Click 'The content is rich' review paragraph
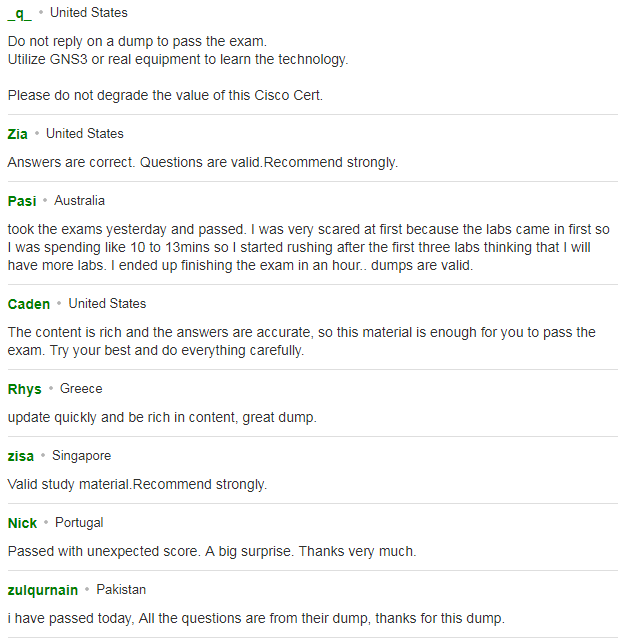Viewport: 622px width, 641px height. point(302,341)
